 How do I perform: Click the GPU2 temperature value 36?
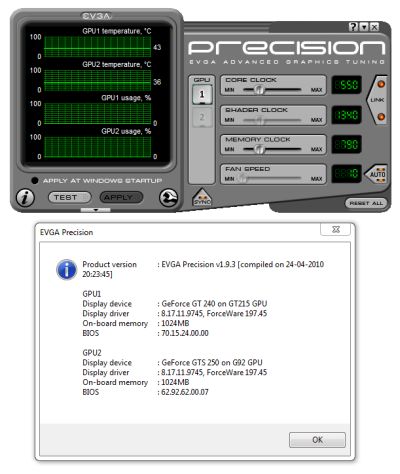click(x=157, y=82)
